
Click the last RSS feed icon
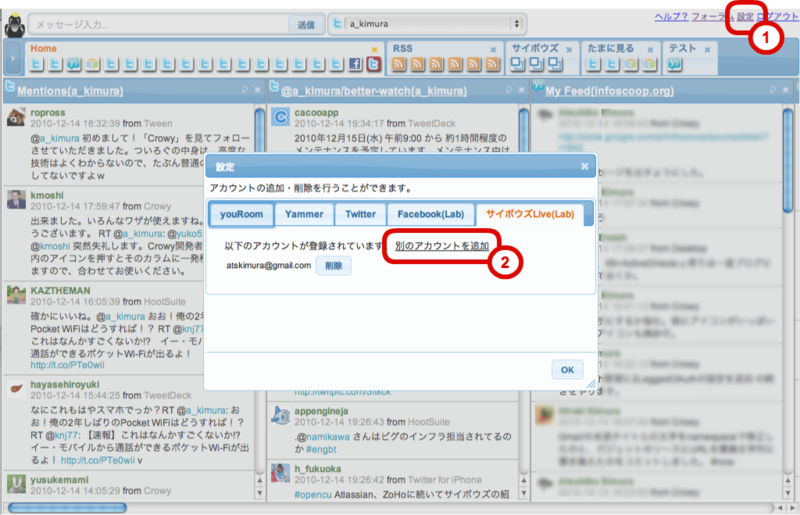pos(492,64)
